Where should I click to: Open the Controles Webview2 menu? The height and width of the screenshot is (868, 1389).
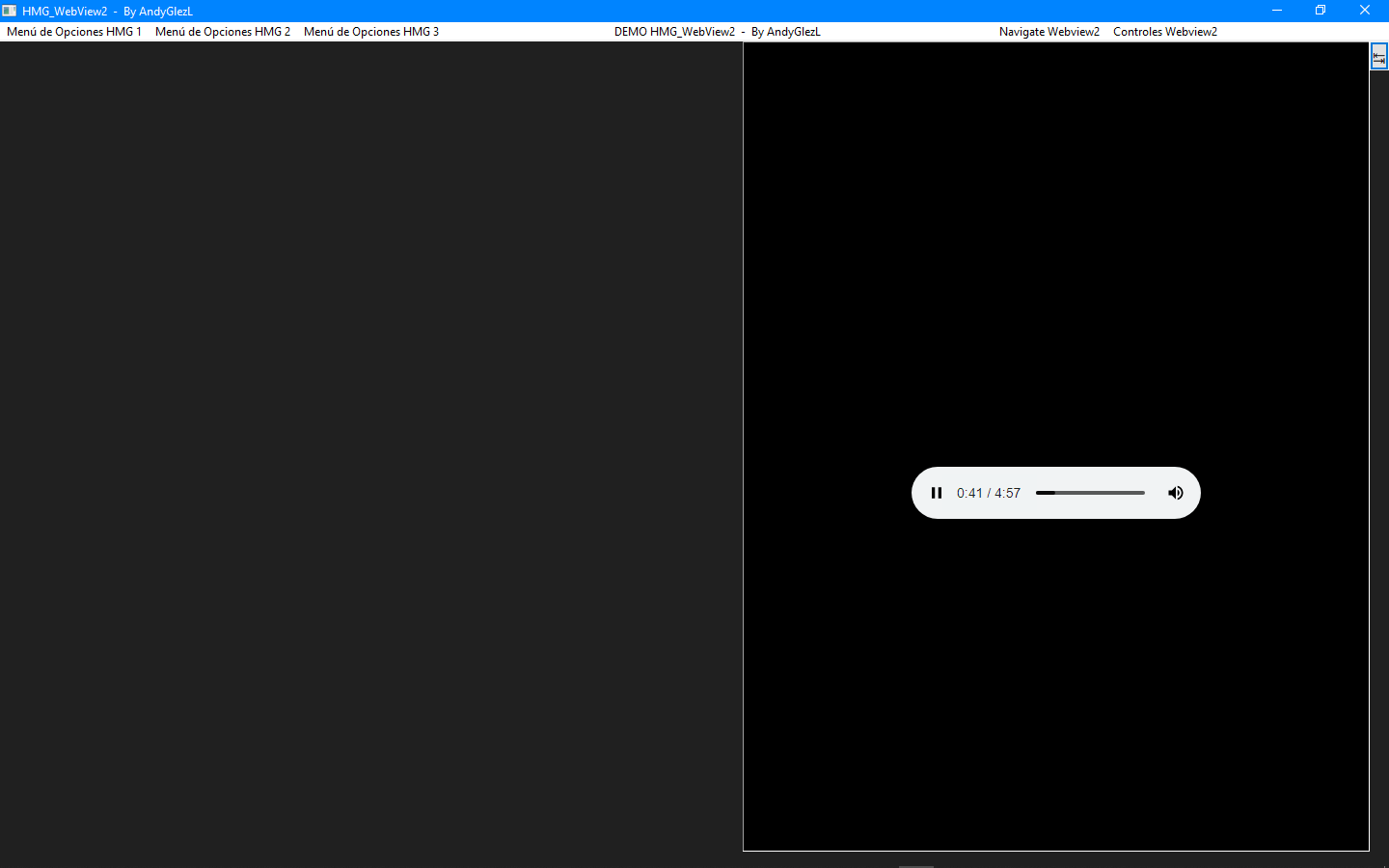pyautogui.click(x=1164, y=32)
